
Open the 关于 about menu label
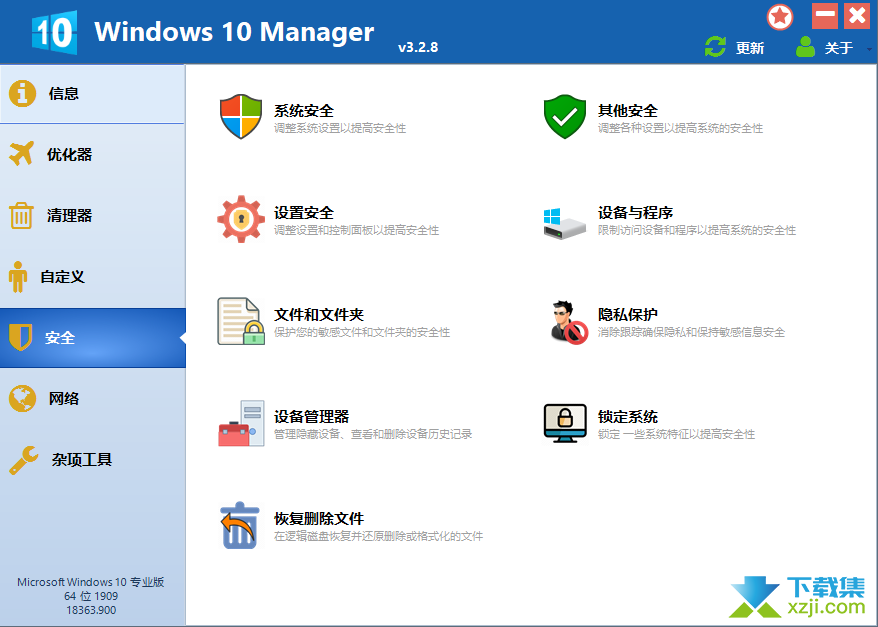point(838,48)
